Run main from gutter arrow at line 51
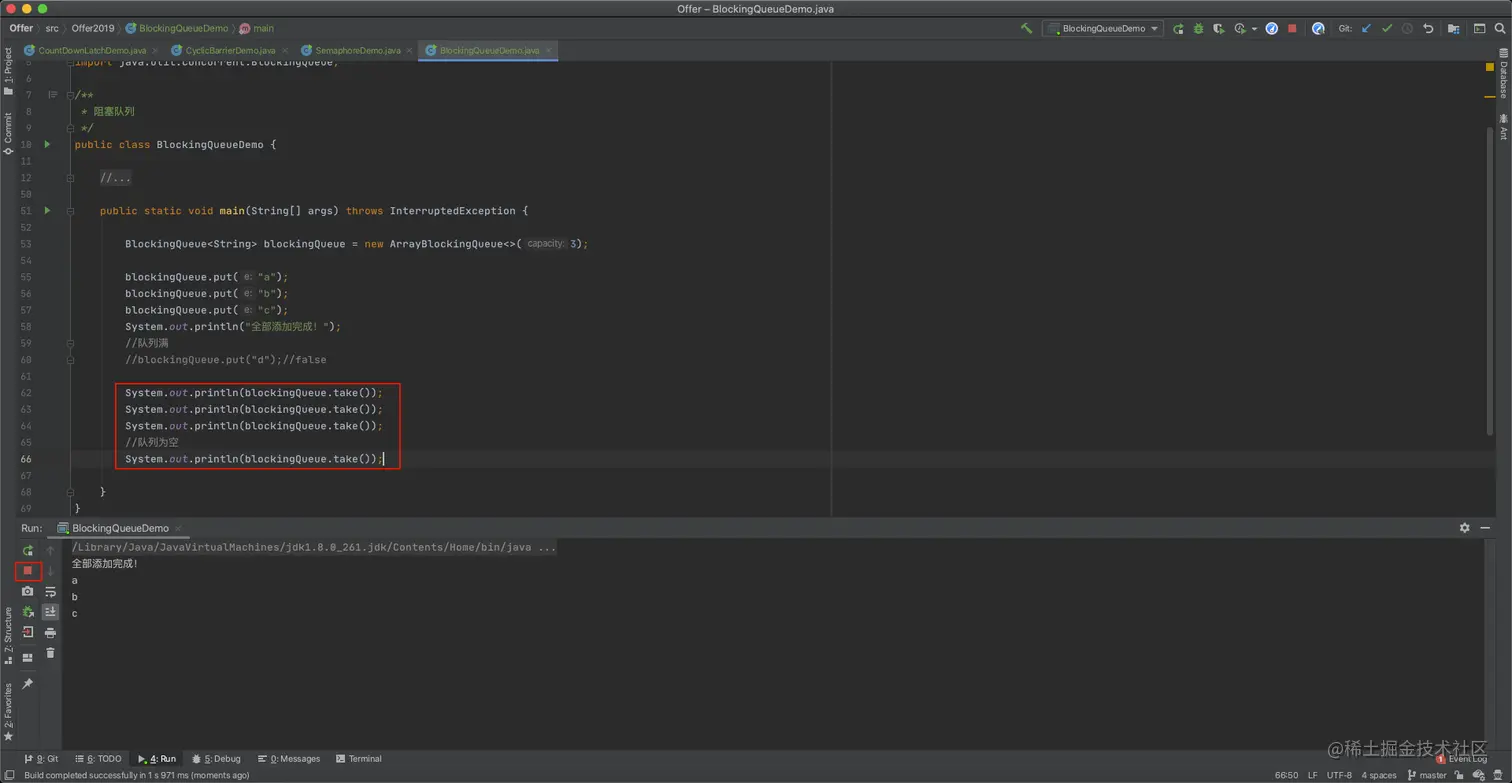 click(47, 211)
